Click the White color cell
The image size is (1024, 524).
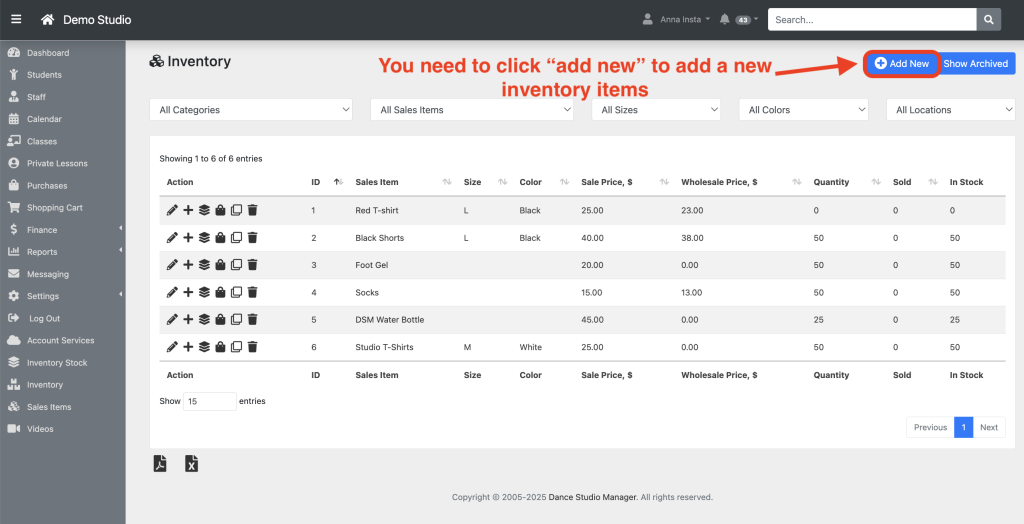point(530,347)
